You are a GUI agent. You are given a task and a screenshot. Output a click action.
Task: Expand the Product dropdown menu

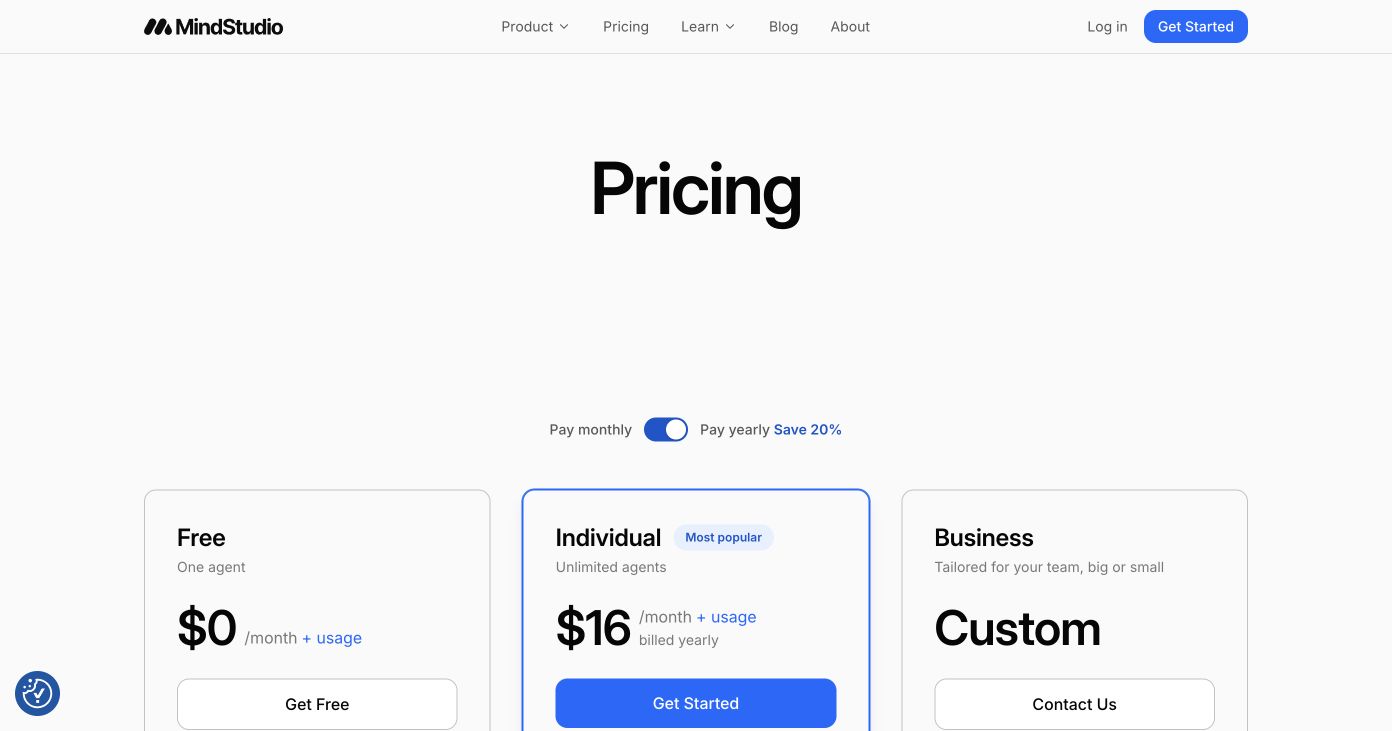[x=535, y=27]
